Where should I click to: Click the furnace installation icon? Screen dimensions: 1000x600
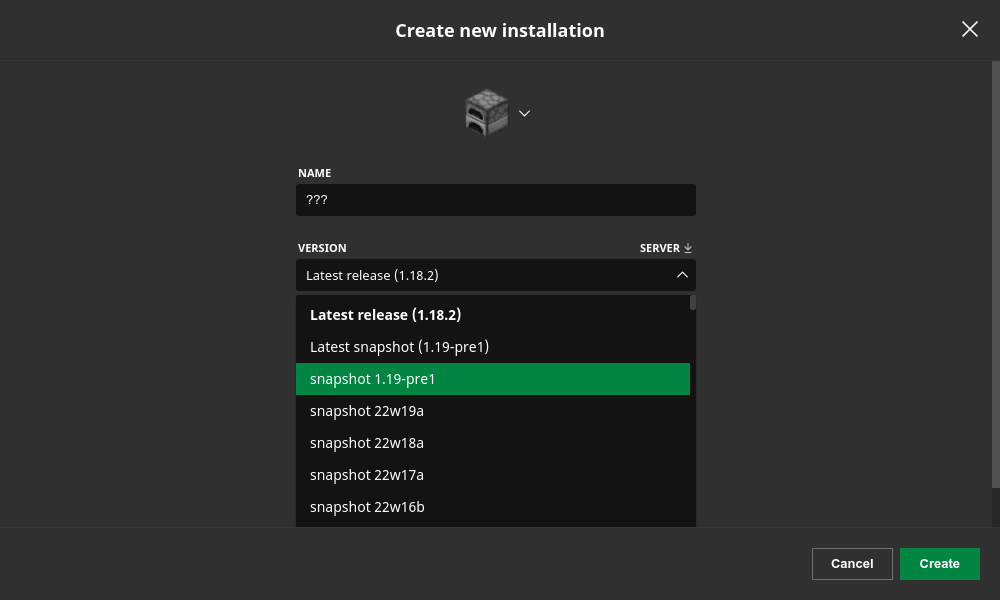486,112
